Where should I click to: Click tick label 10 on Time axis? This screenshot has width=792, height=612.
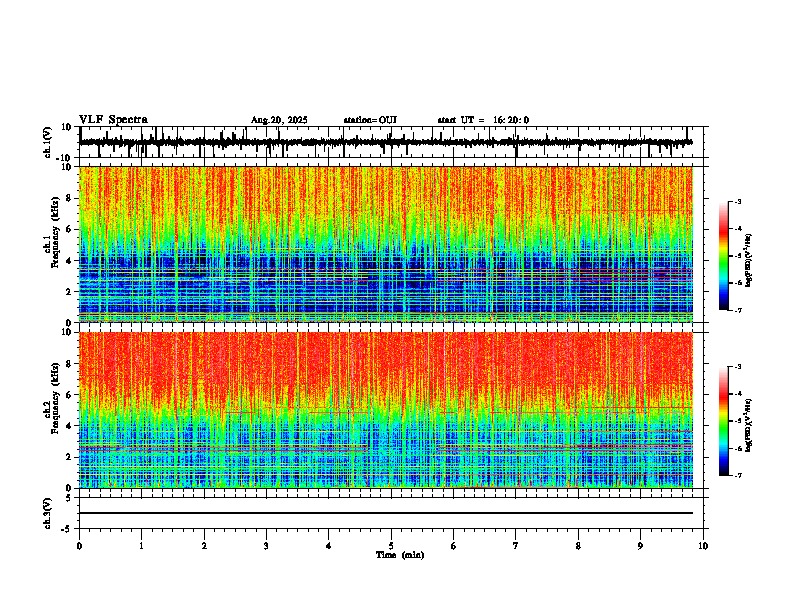tap(703, 546)
